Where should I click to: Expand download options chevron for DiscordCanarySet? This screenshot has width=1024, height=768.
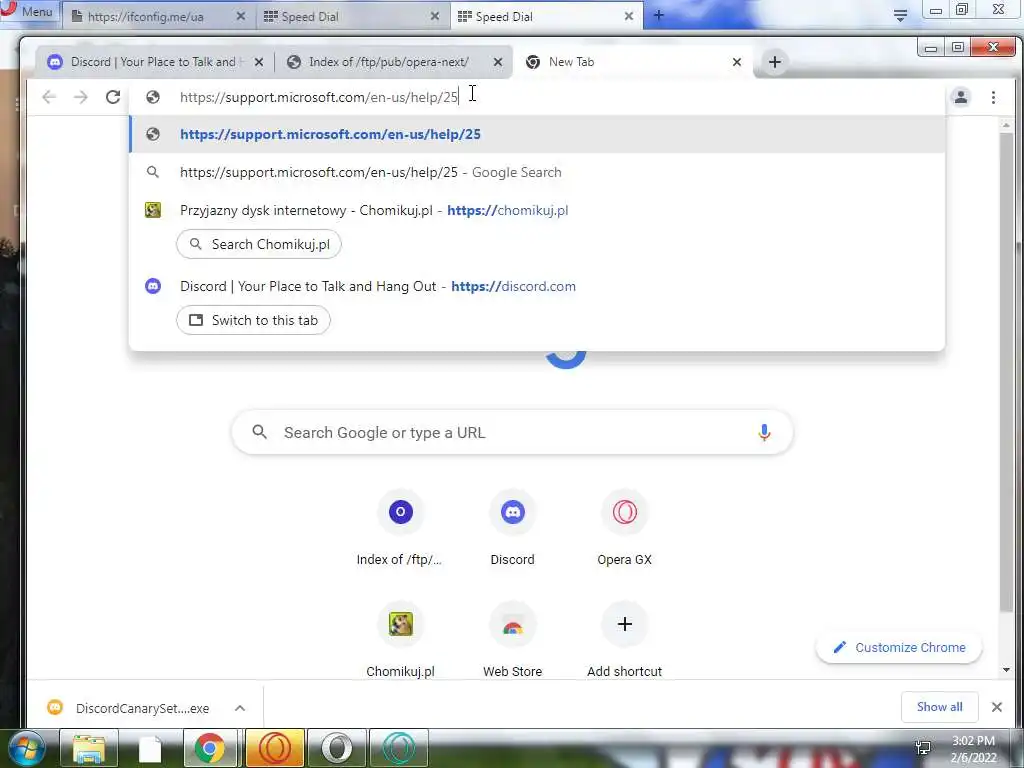coord(240,708)
